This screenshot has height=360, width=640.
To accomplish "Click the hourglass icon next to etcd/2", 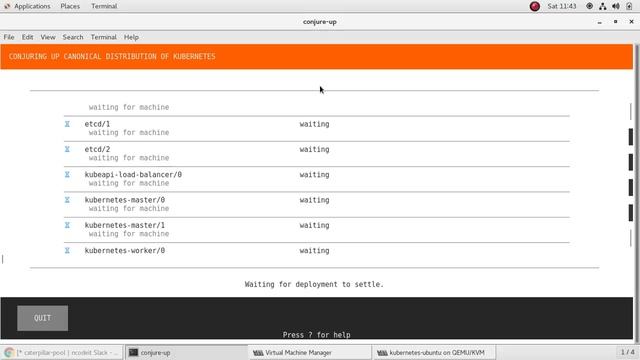I will [x=67, y=149].
